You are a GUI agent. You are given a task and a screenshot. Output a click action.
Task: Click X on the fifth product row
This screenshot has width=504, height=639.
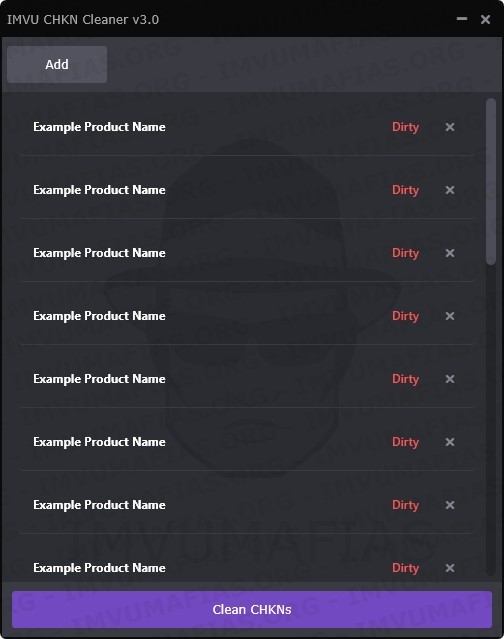click(x=449, y=379)
